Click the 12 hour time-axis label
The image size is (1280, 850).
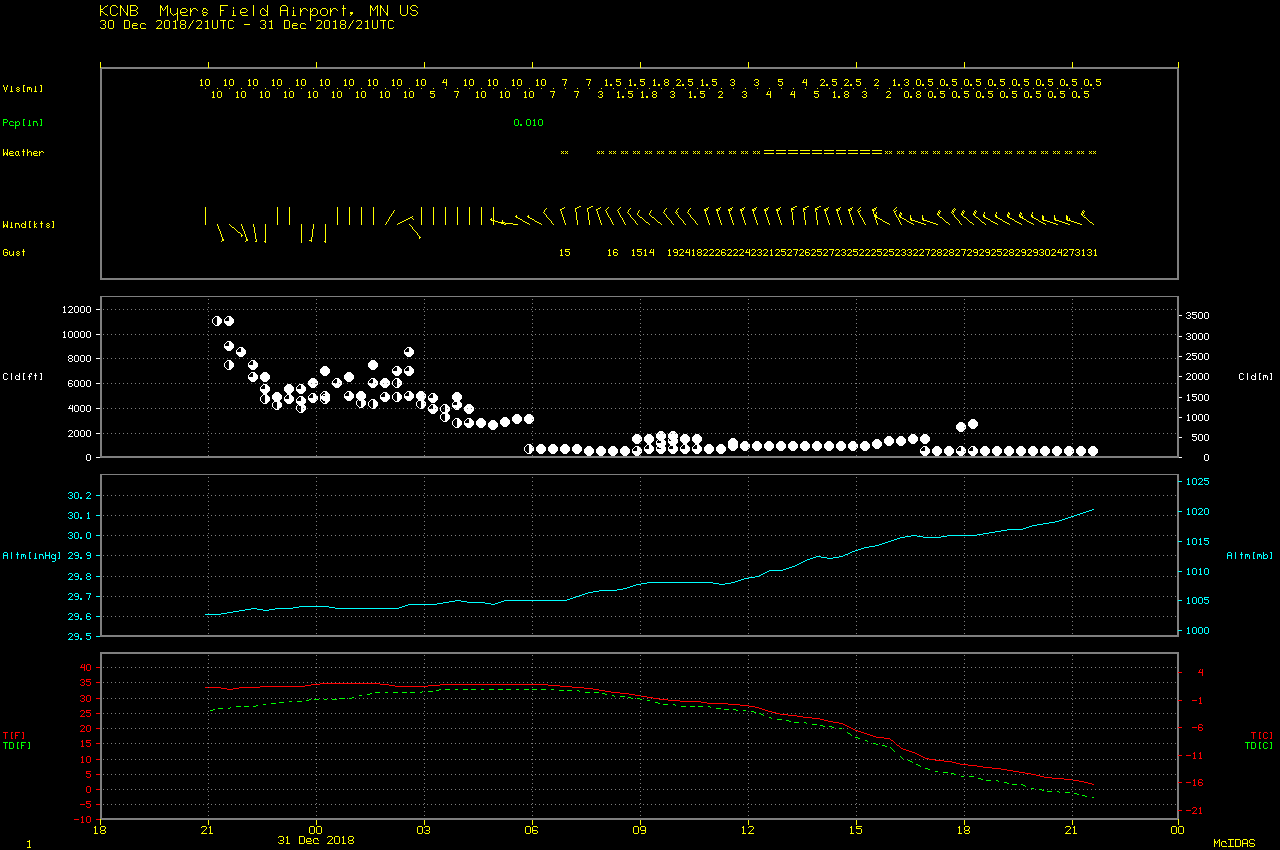[748, 830]
